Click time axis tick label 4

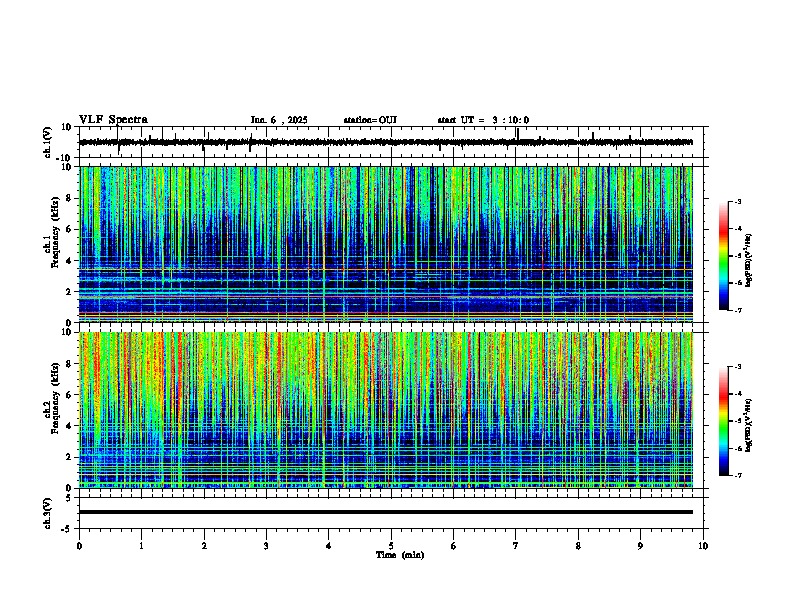click(329, 546)
